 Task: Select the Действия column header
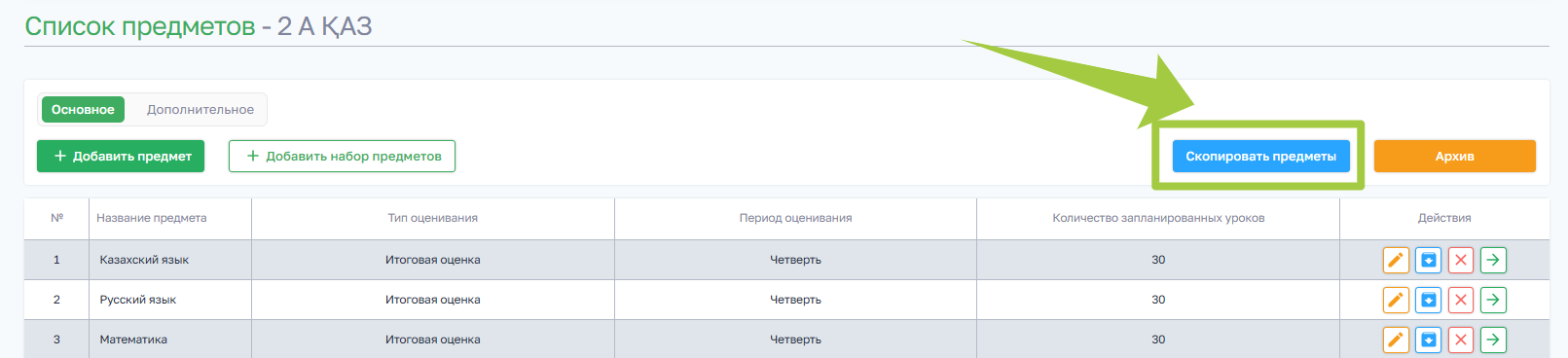[x=1444, y=218]
